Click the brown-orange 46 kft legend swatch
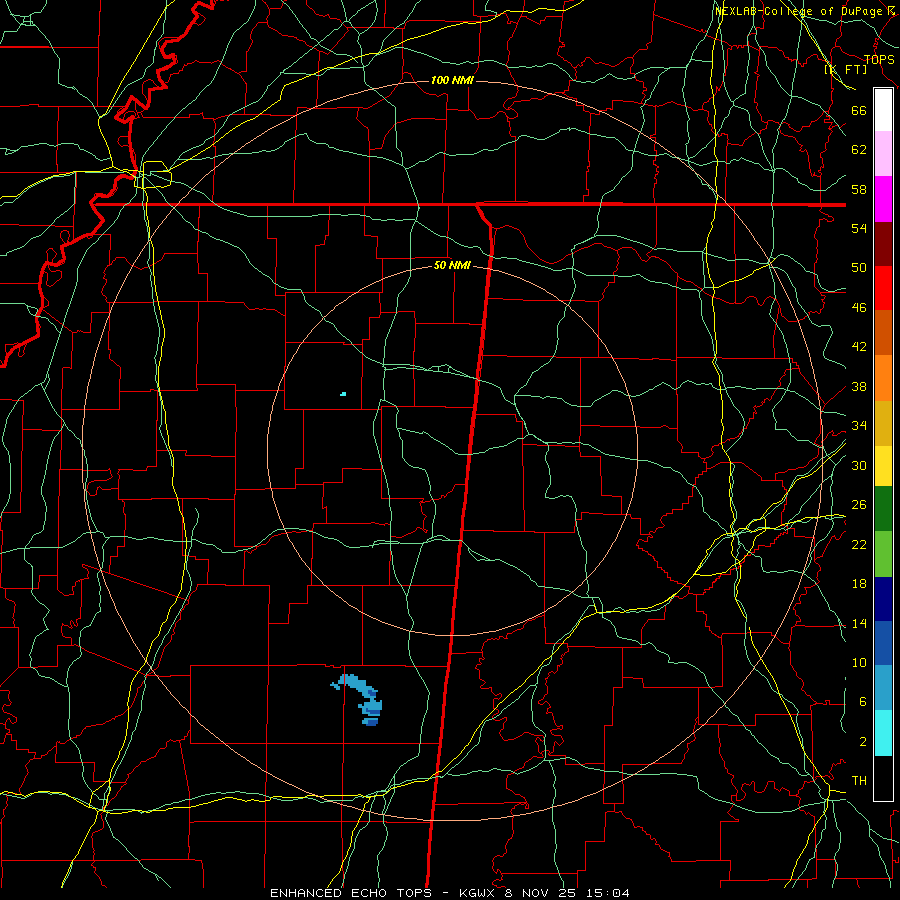This screenshot has height=900, width=900. pyautogui.click(x=883, y=333)
